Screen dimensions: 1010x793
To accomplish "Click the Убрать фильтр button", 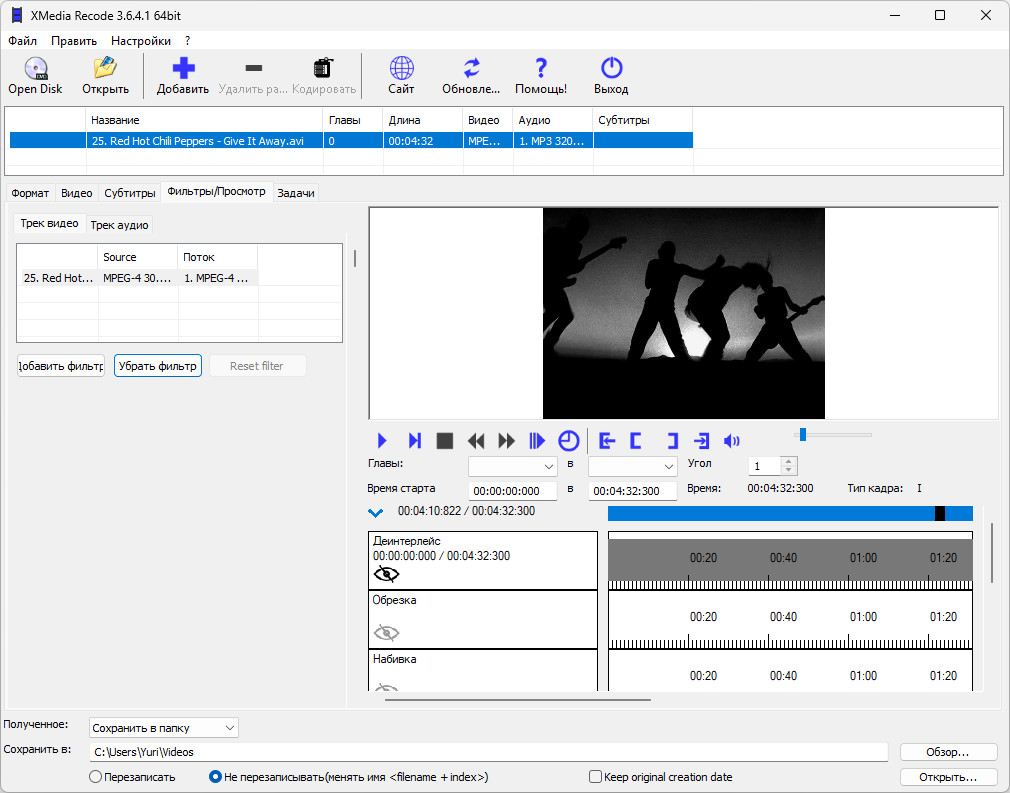I will tap(158, 366).
